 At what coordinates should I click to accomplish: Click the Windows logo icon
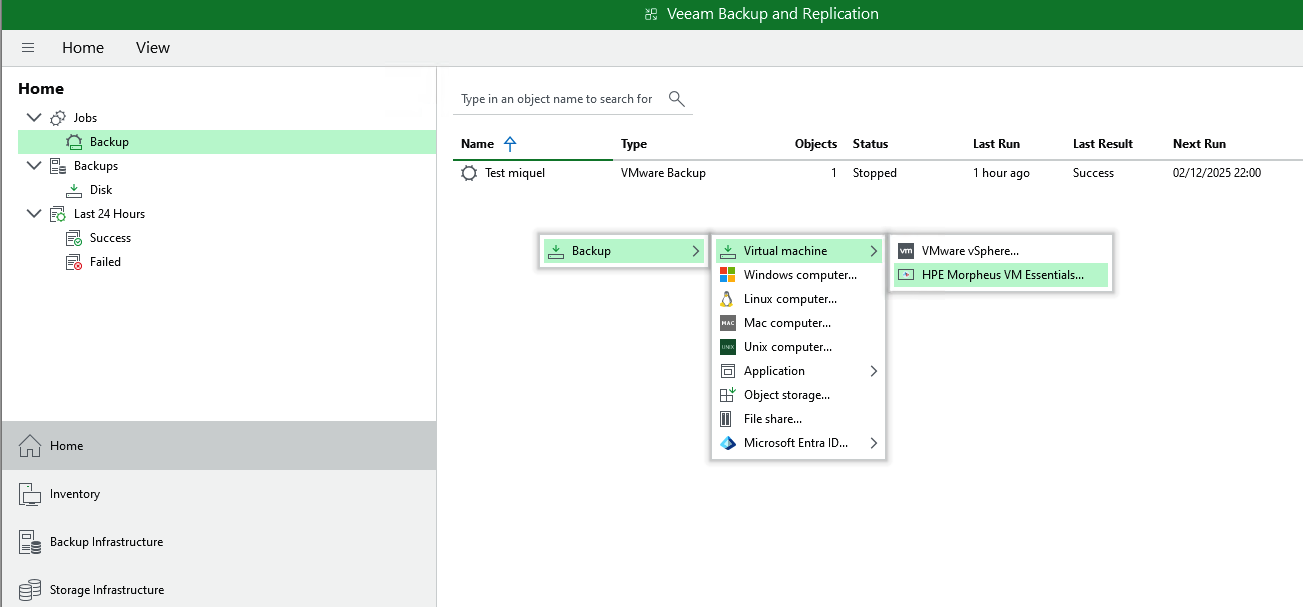(727, 275)
